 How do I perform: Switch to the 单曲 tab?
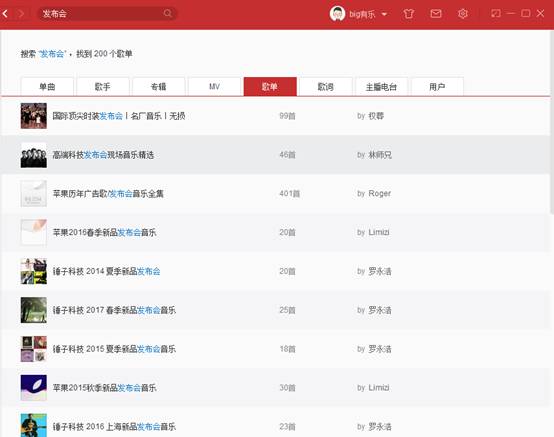(x=47, y=87)
